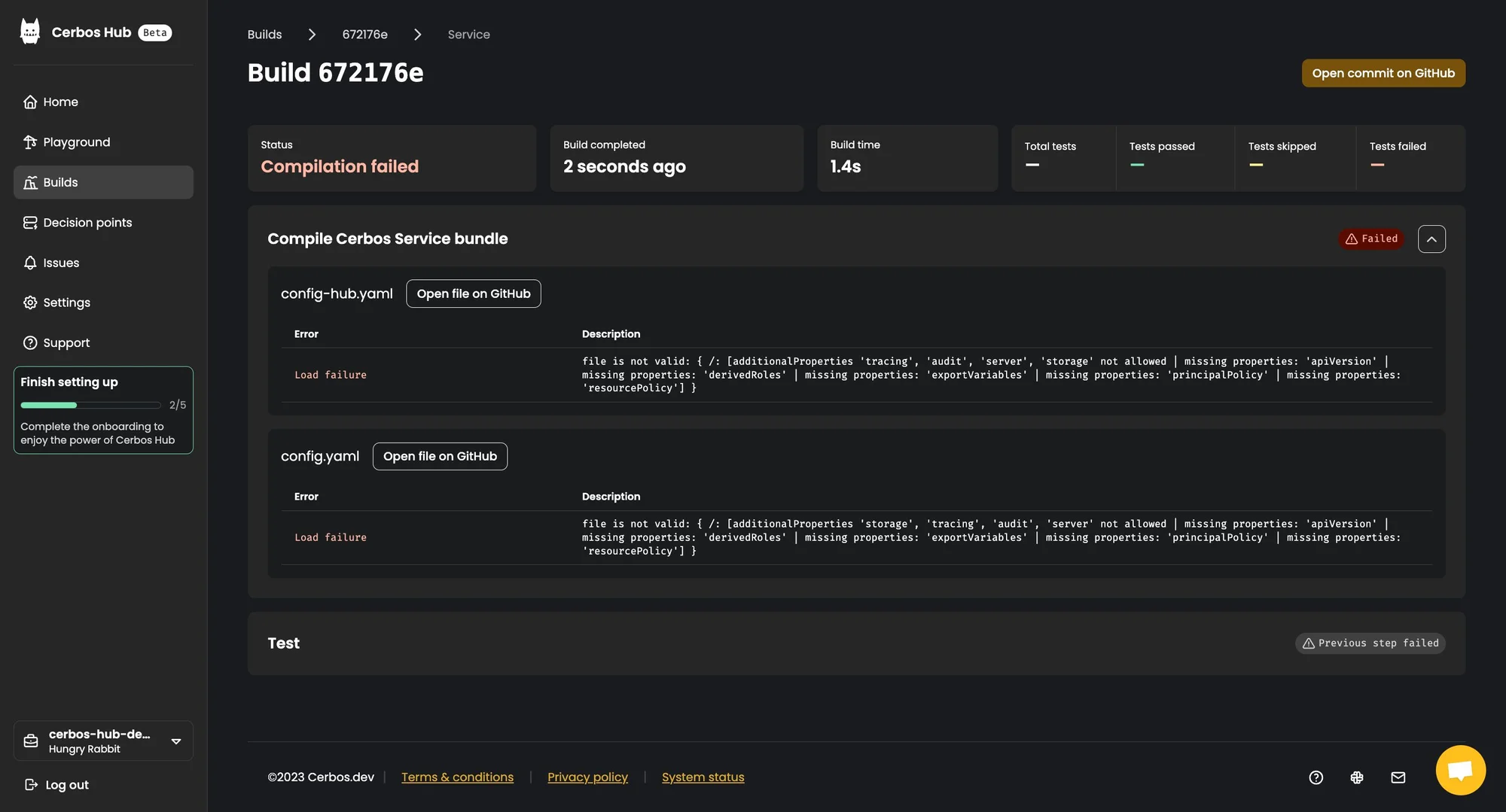Screen dimensions: 1506x812
Task: Click the Cerbos Hub logo icon
Action: 30,32
